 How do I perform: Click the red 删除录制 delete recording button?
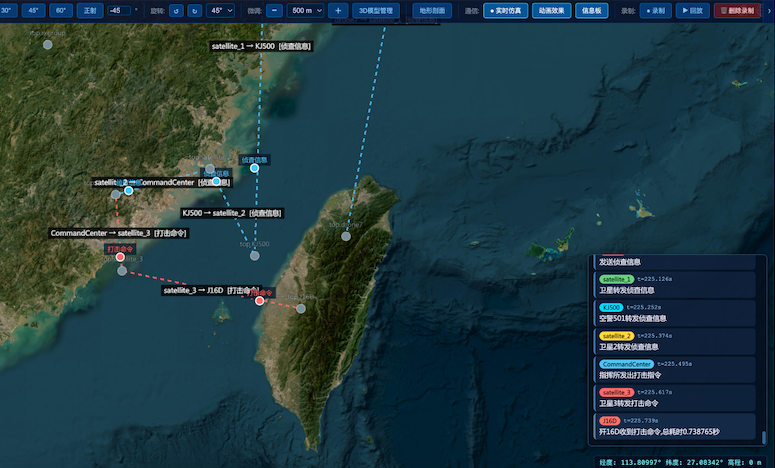coord(737,10)
